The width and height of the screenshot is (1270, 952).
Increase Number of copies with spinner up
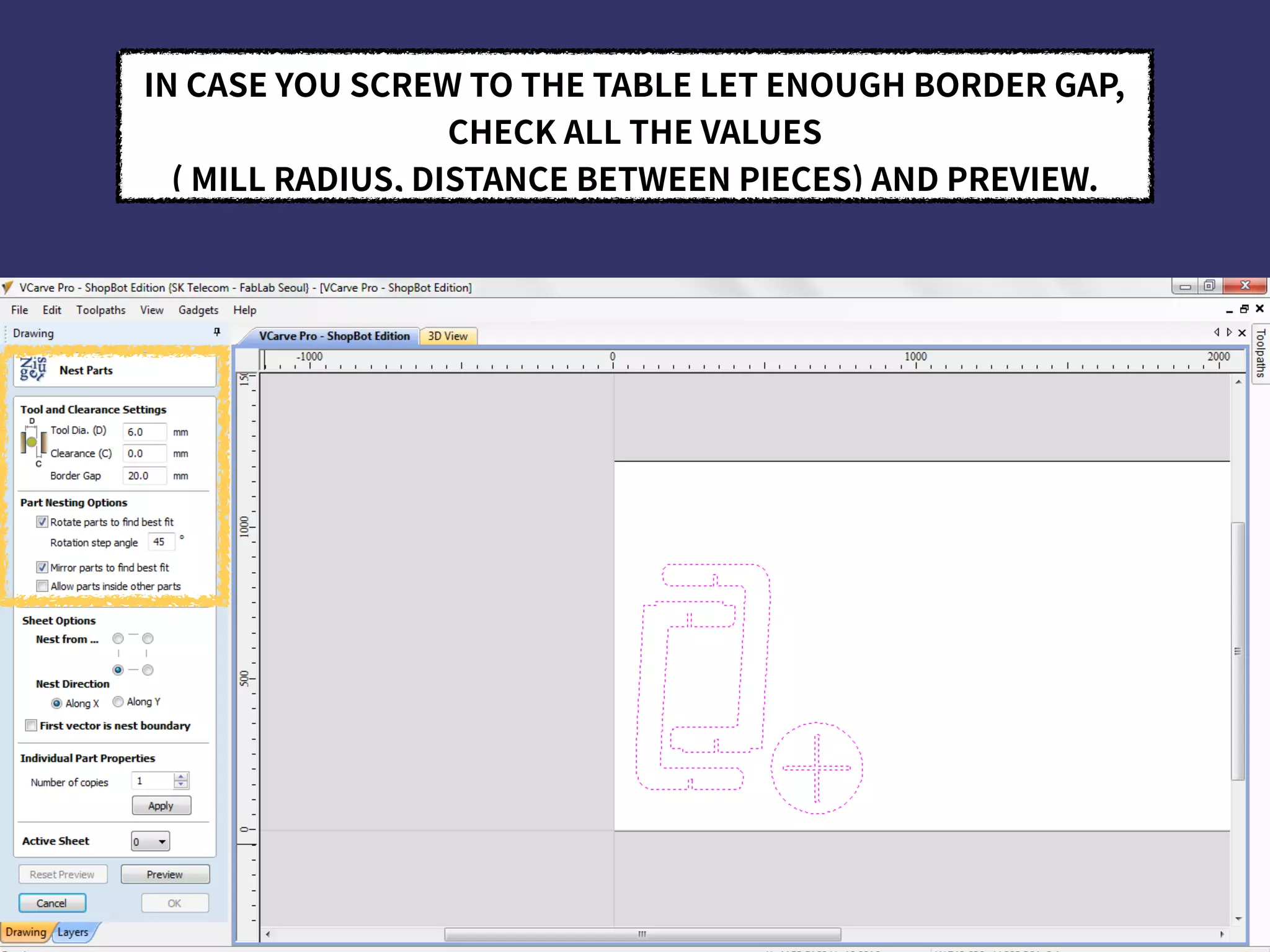tap(180, 776)
